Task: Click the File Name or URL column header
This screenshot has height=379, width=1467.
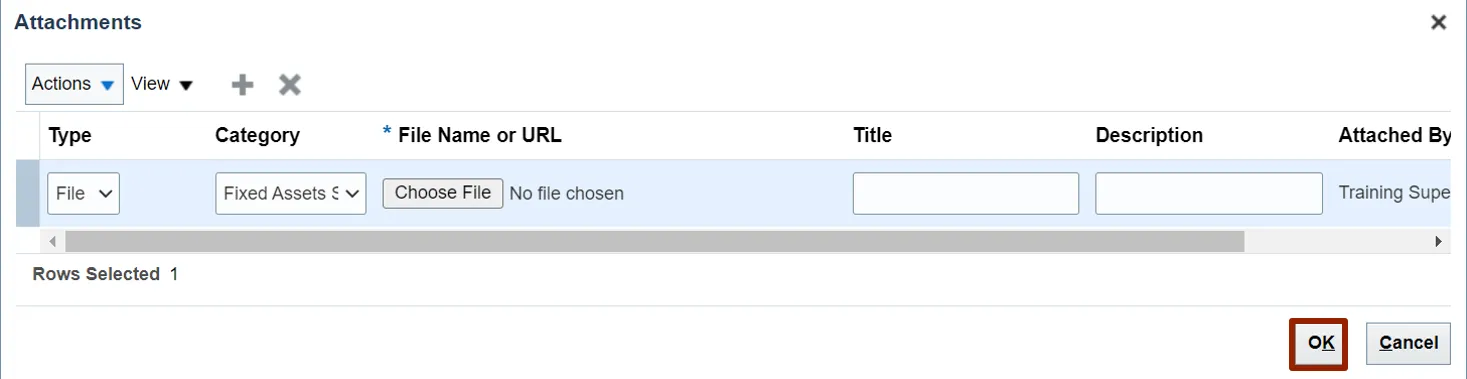Action: 479,135
